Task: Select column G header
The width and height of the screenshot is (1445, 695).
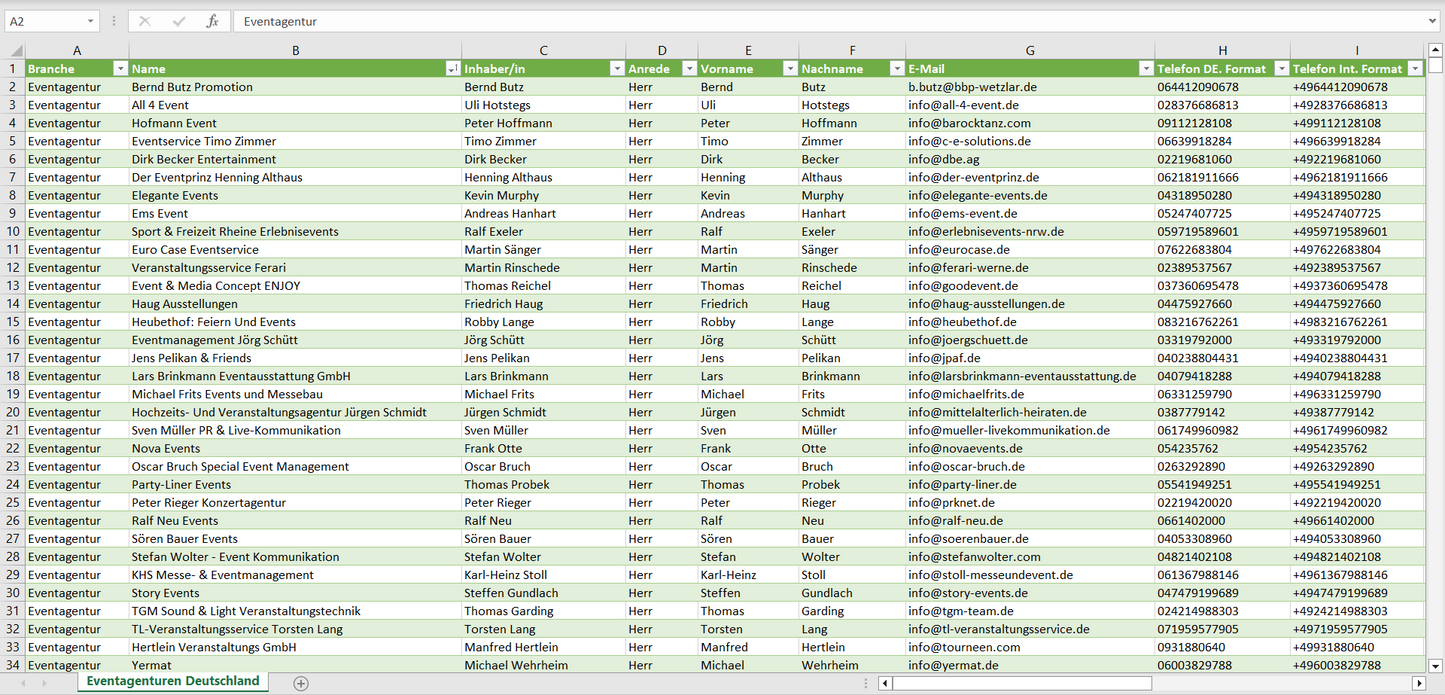Action: tap(1030, 50)
